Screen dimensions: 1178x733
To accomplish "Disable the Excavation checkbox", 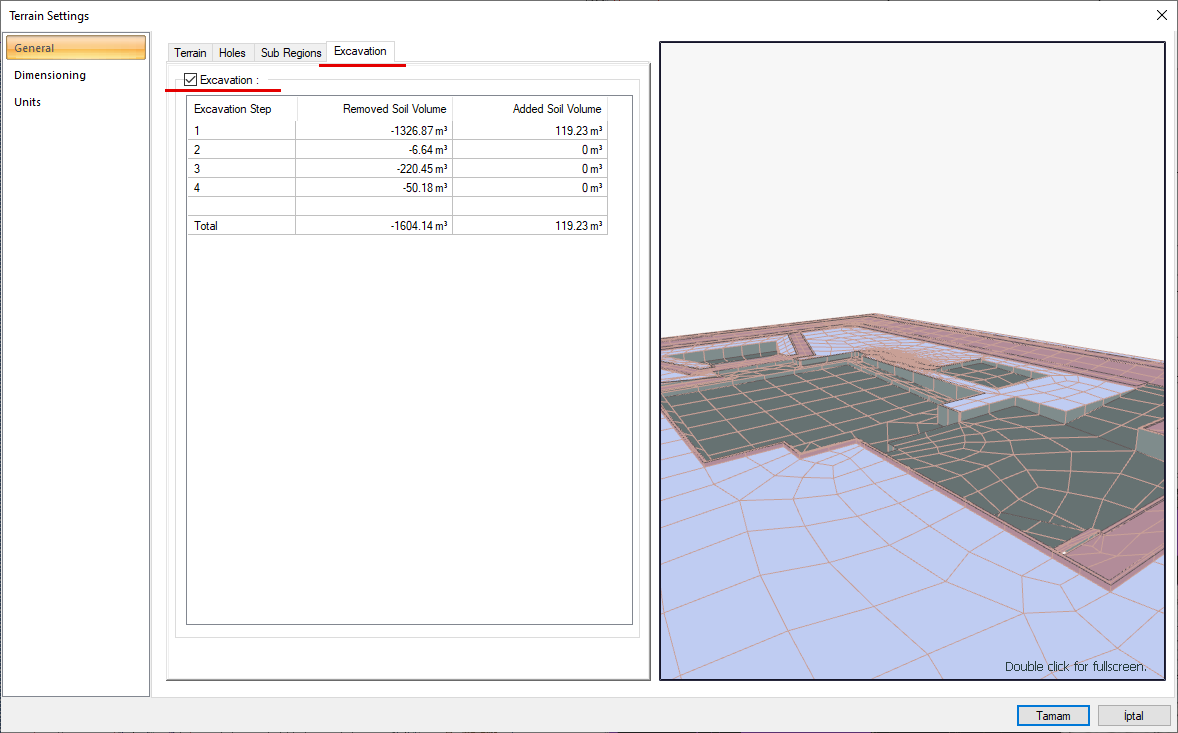I will 190,79.
